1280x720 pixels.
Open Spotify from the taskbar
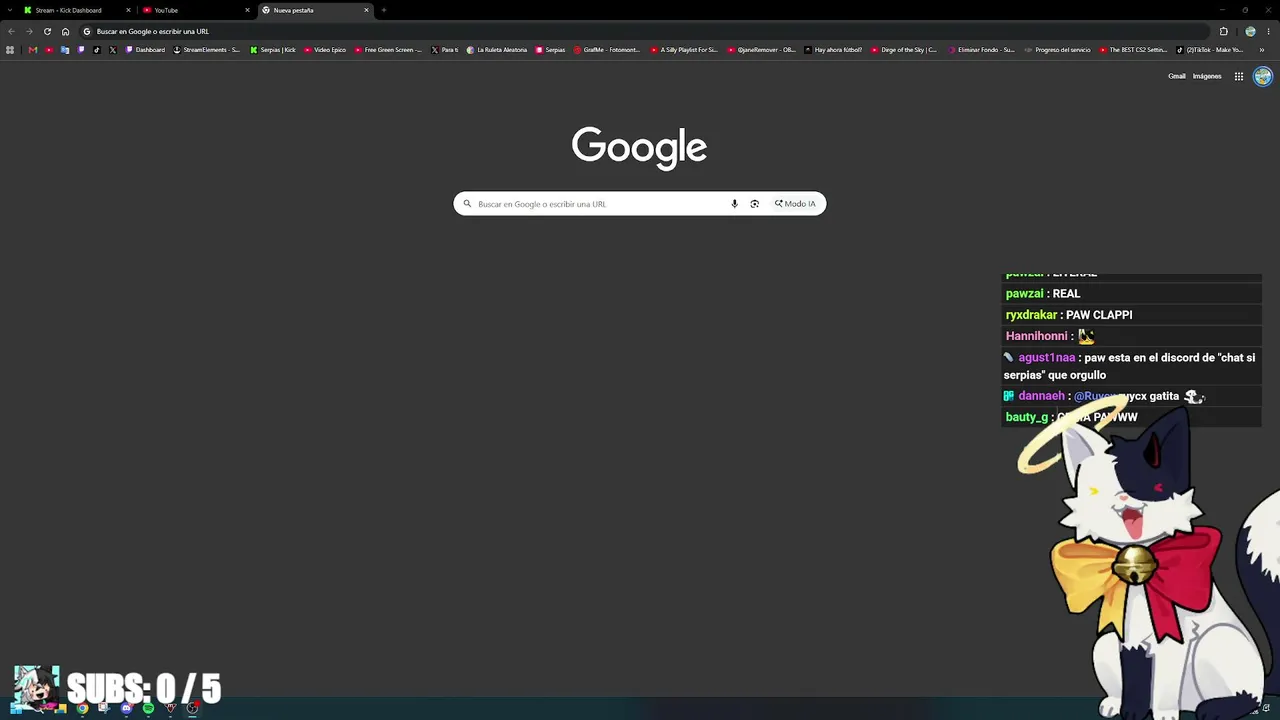(x=148, y=709)
